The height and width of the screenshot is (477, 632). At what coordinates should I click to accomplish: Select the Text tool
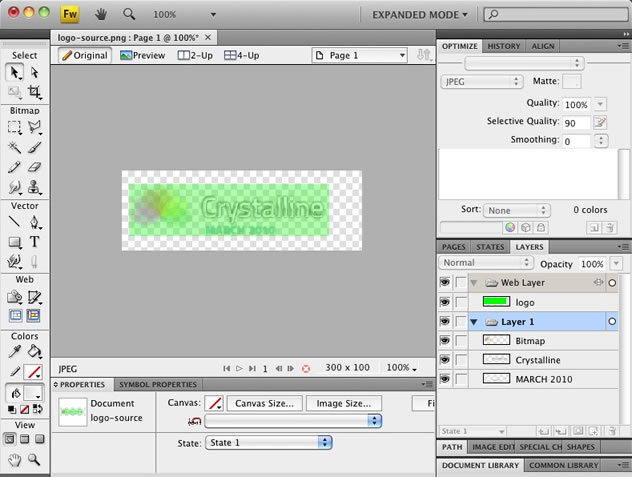[x=35, y=241]
